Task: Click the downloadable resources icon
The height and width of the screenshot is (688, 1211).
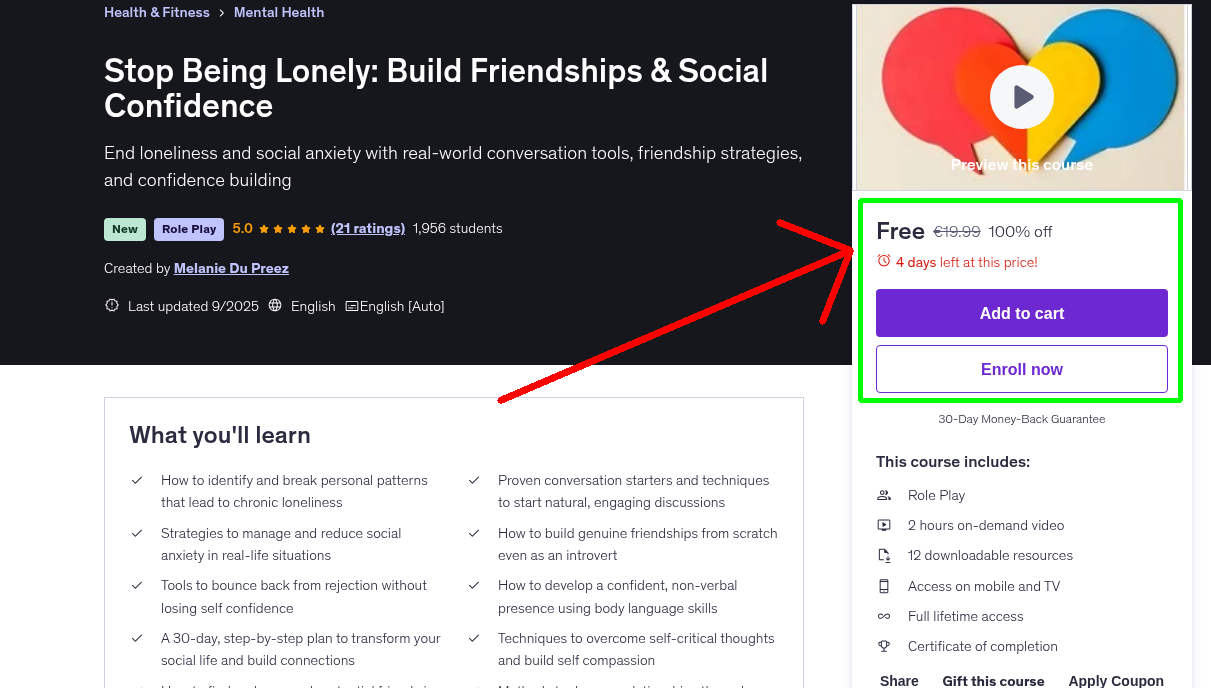Action: click(x=884, y=555)
